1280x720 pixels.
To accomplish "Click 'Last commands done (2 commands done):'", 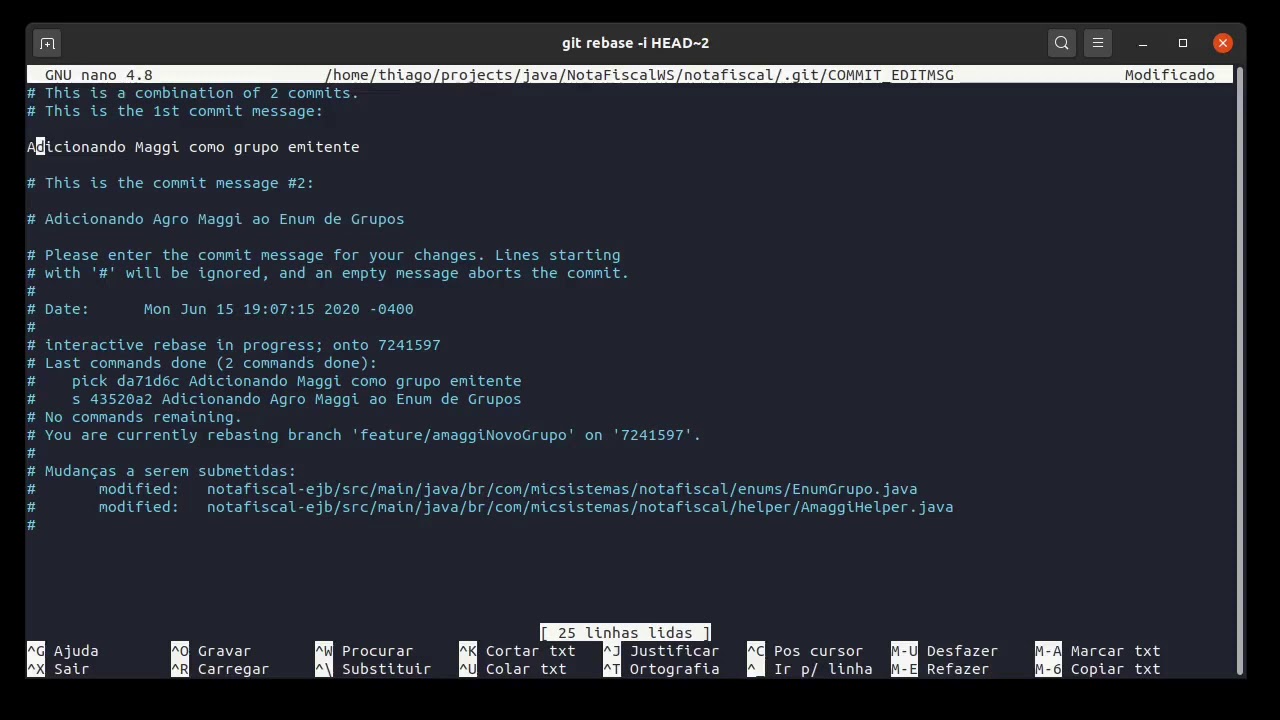I will [202, 363].
